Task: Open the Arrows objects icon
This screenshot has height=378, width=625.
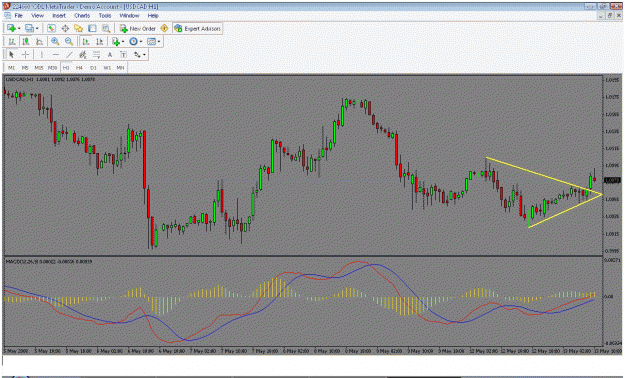Action: [x=138, y=55]
